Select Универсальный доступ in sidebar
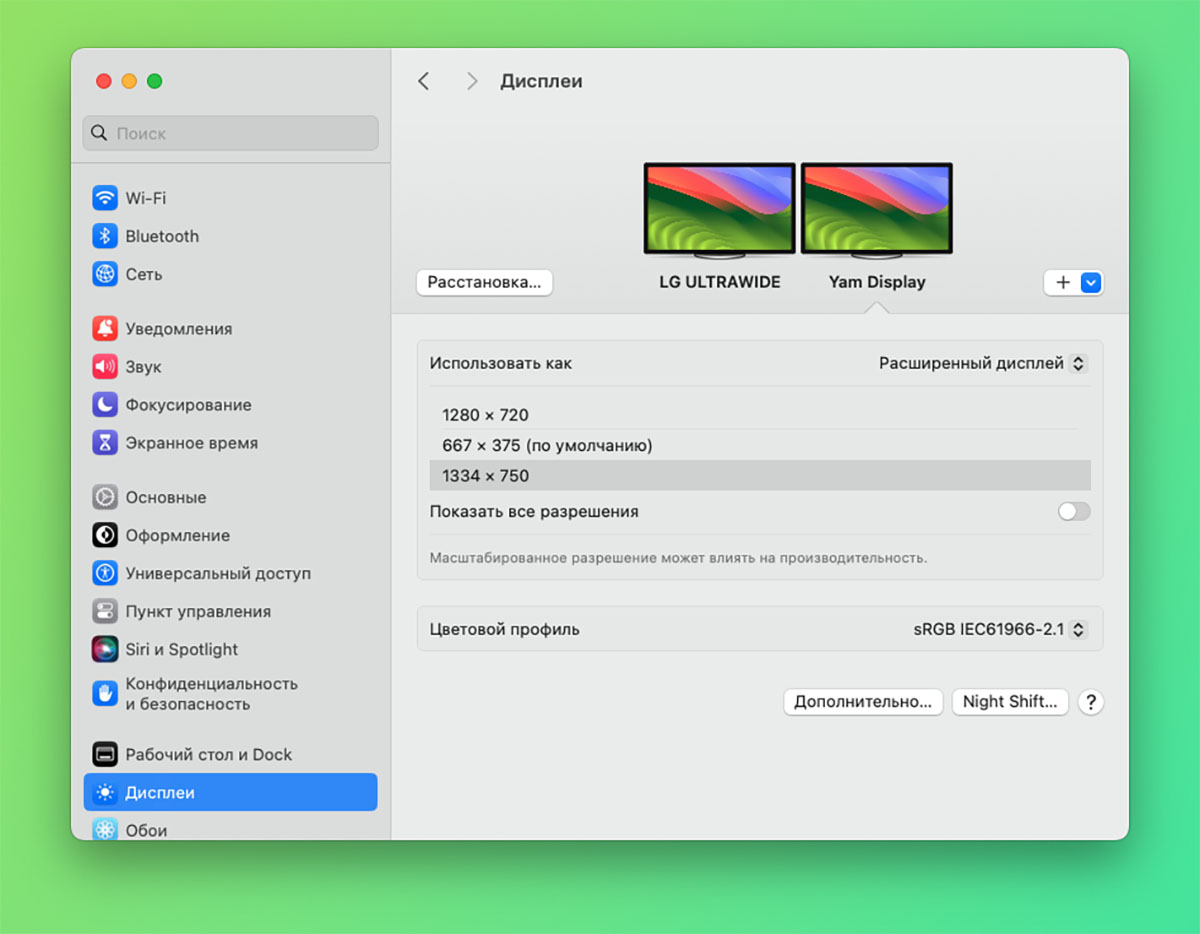This screenshot has height=934, width=1200. (217, 574)
